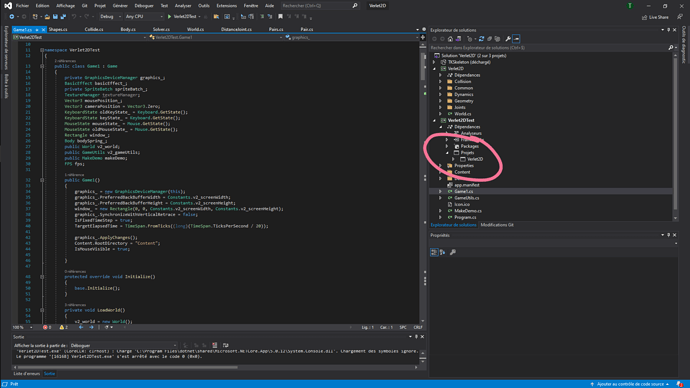Screen dimensions: 690x388
Task: Open the Output source Déboguer dropdown
Action: tap(123, 345)
